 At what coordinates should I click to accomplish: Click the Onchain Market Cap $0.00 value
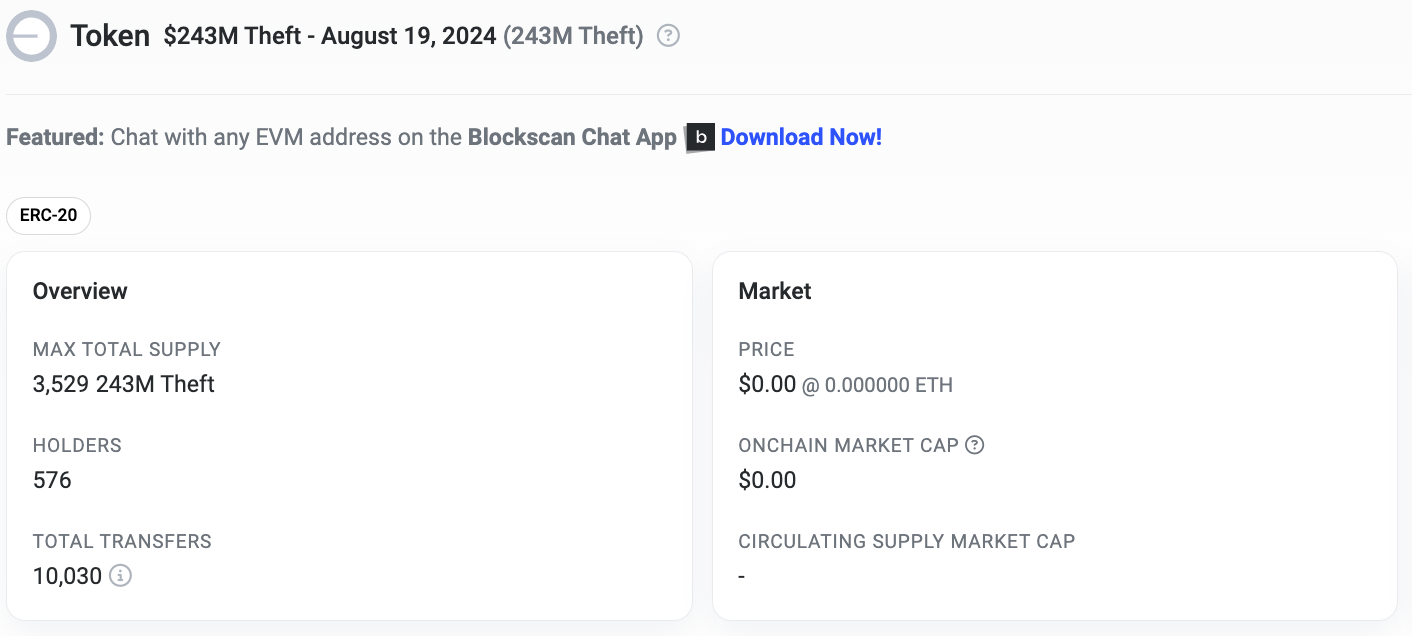pyautogui.click(x=767, y=480)
